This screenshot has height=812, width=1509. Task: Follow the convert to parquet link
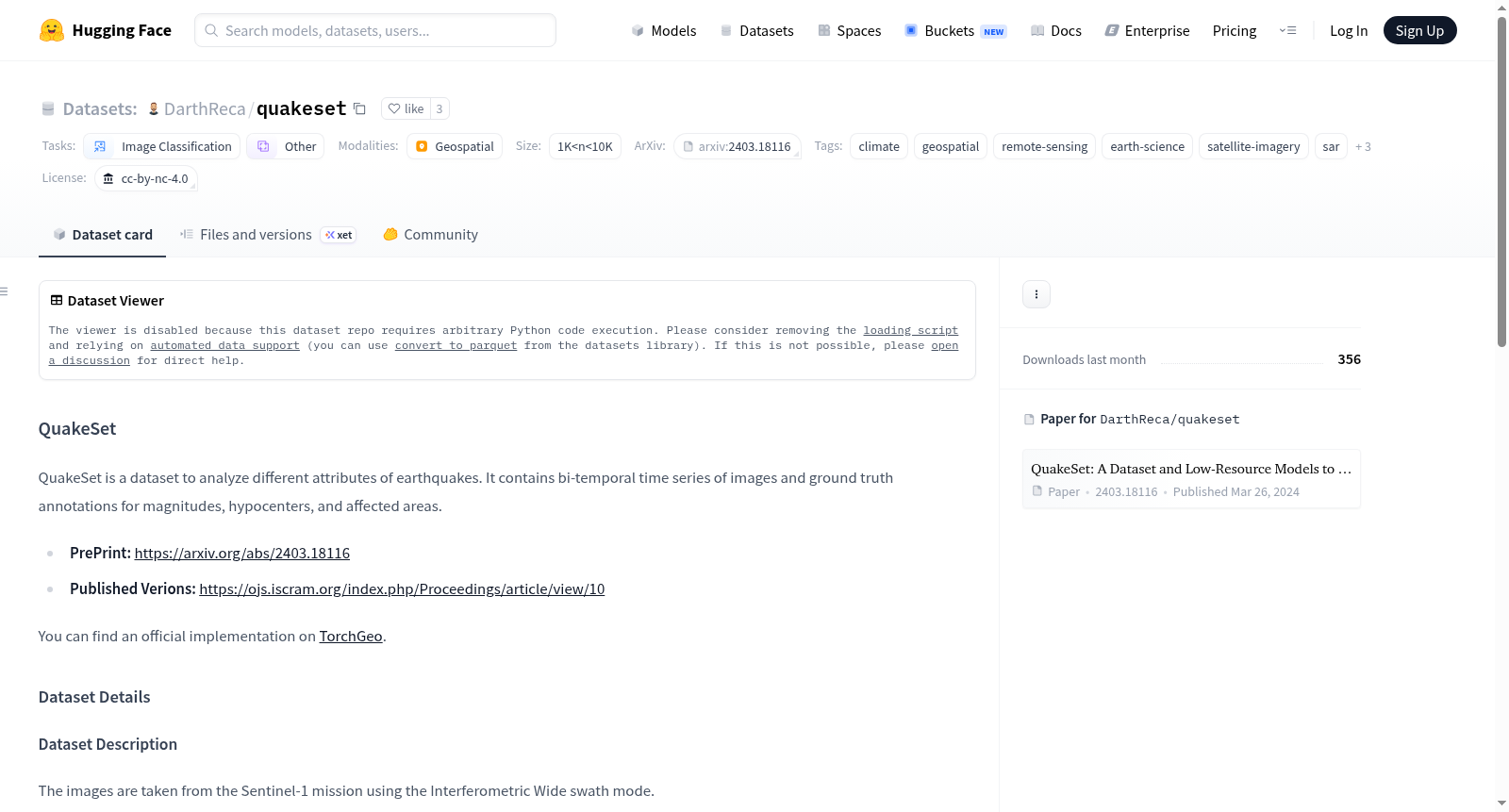click(456, 345)
